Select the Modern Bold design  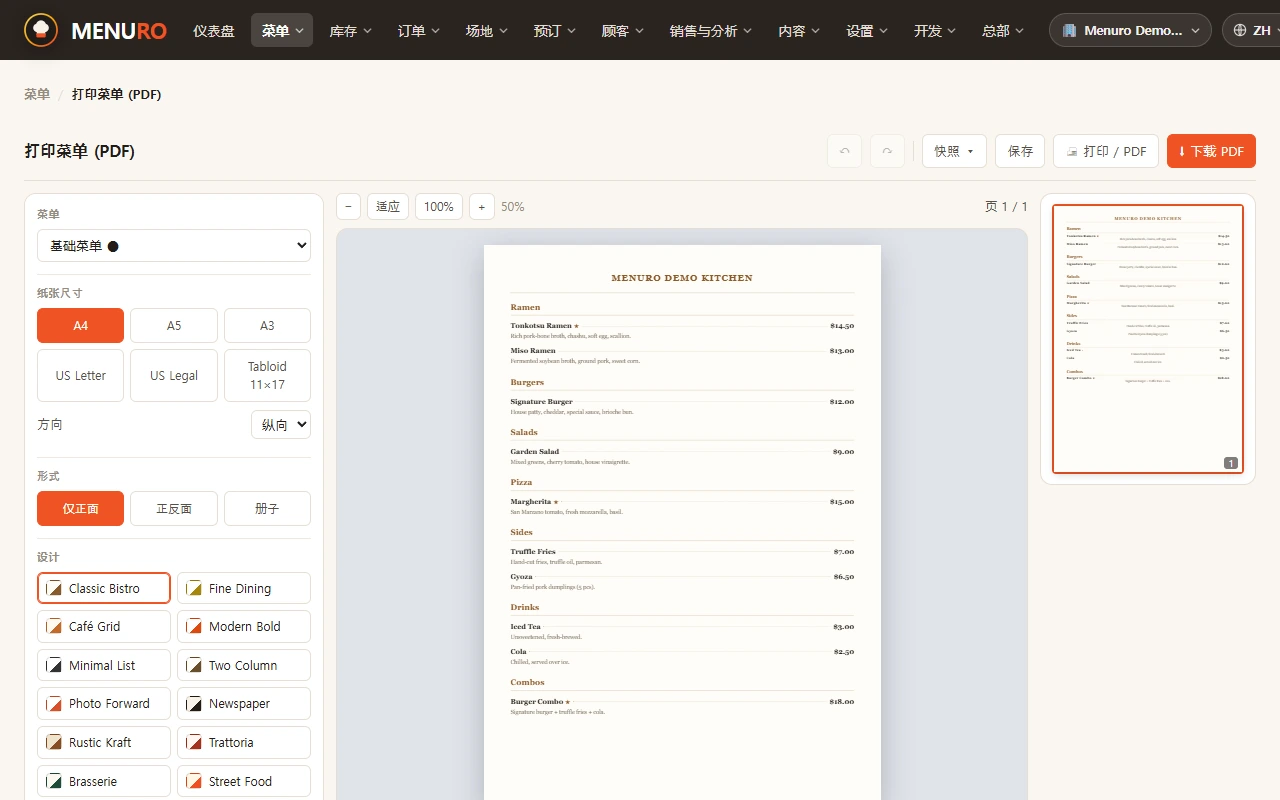tap(244, 626)
